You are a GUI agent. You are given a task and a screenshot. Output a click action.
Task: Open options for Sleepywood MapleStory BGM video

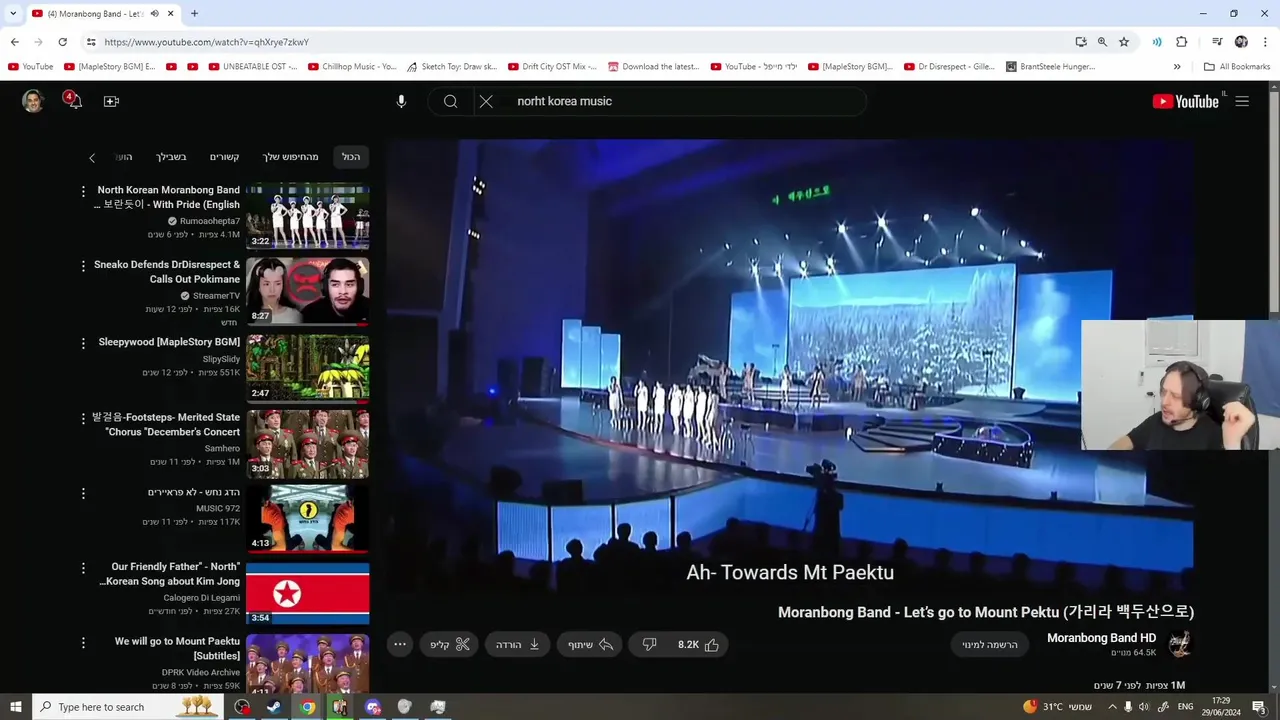tap(83, 342)
